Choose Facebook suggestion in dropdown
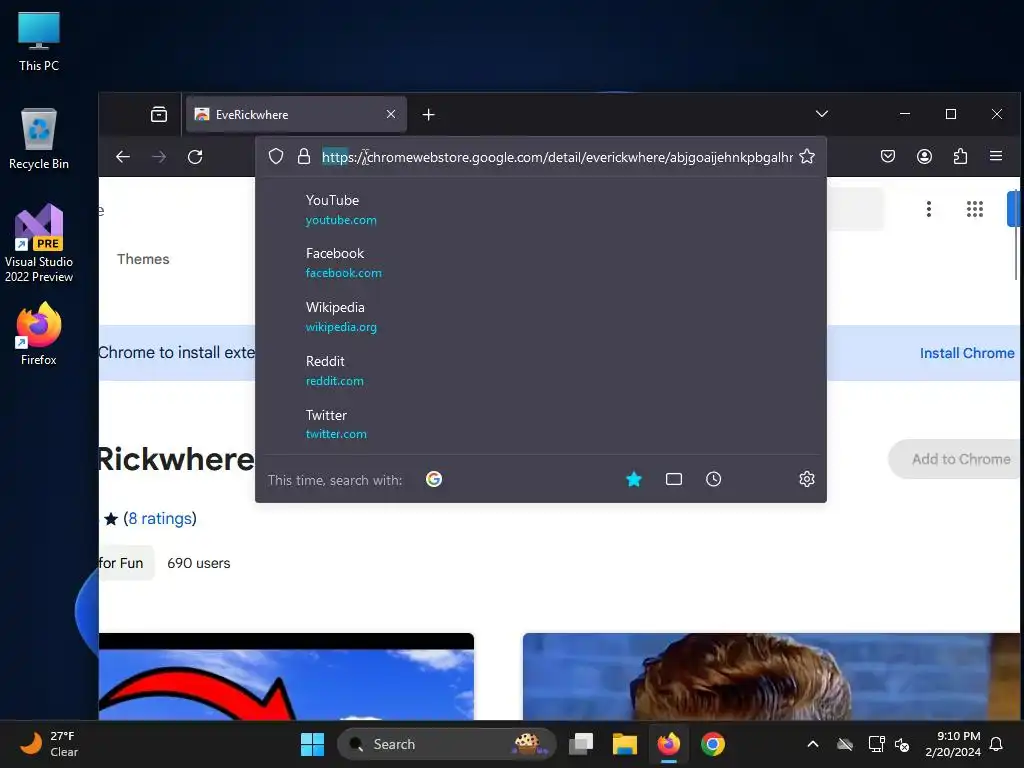This screenshot has width=1024, height=768. pos(541,263)
